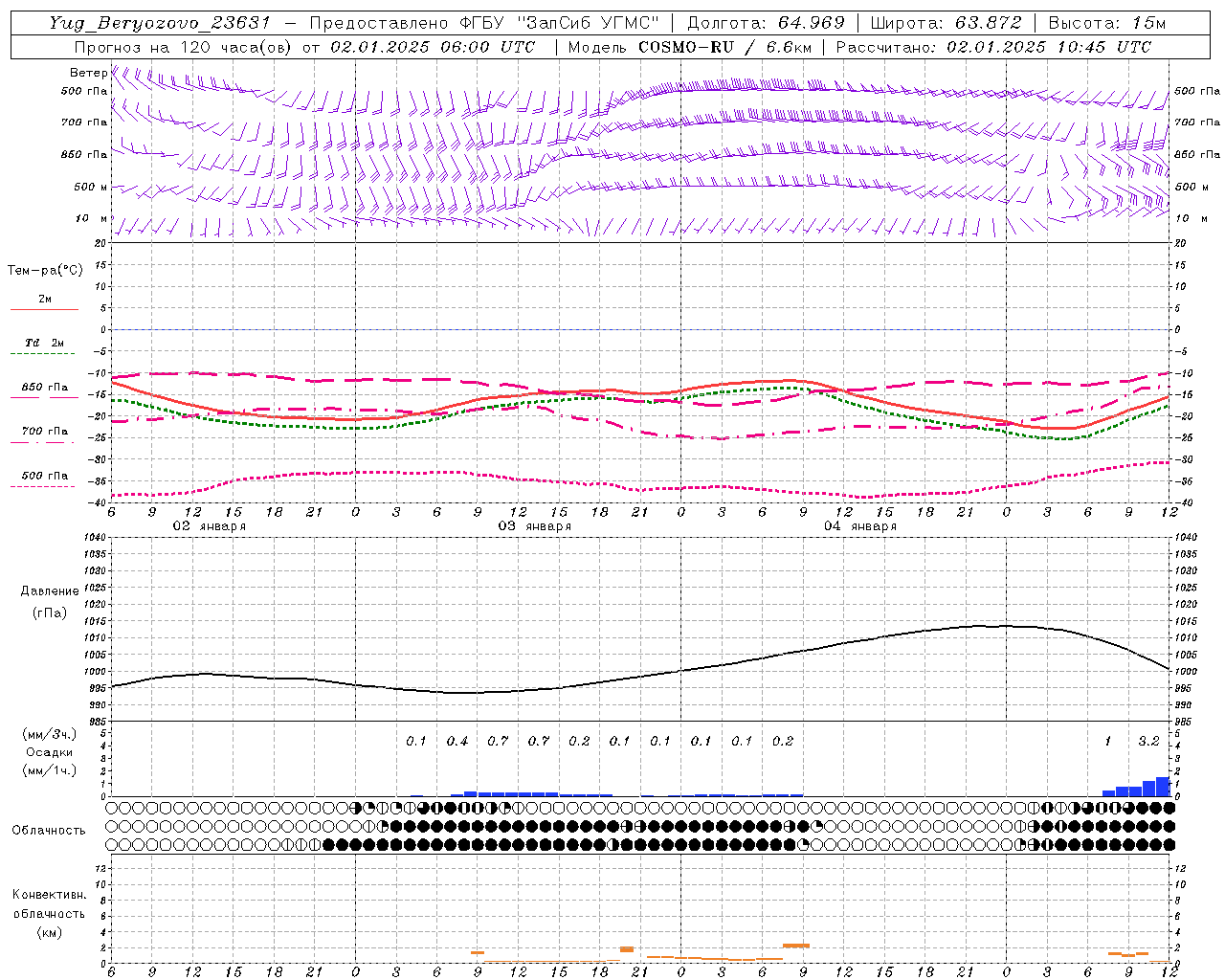Click the Давление panel label
1225x980 pixels.
pos(50,591)
